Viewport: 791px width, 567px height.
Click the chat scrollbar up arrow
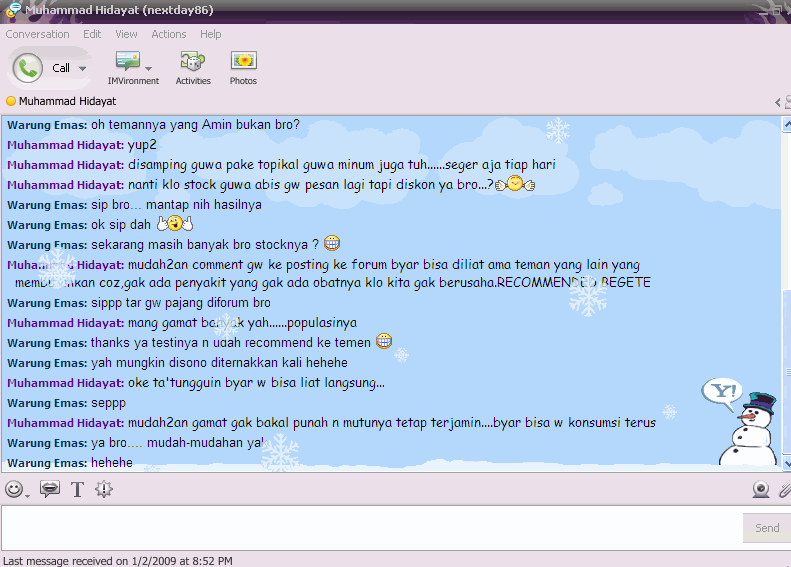pyautogui.click(x=786, y=124)
